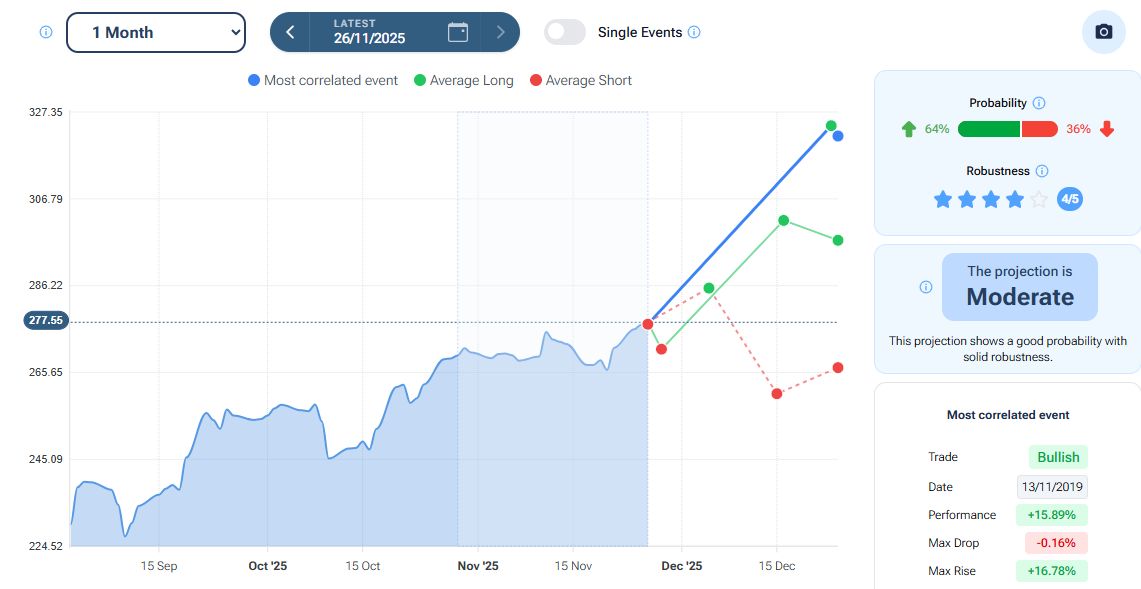
Task: Open the 1 Month timeframe dropdown
Action: 156,32
